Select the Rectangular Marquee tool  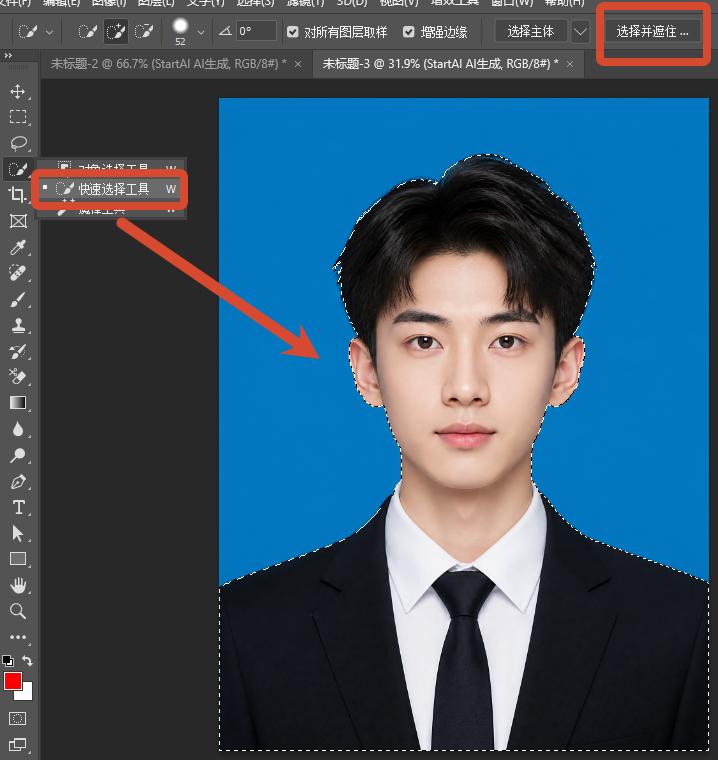click(x=18, y=117)
